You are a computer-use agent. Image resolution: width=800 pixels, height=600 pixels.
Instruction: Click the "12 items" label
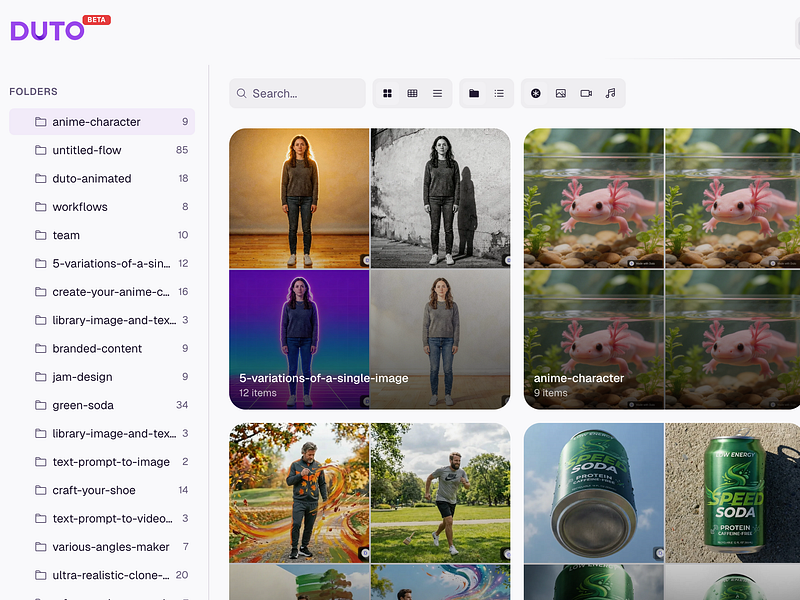pos(258,393)
